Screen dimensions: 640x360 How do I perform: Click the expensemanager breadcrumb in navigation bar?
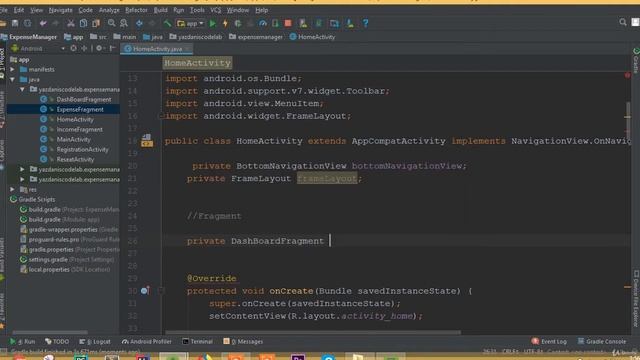point(256,37)
